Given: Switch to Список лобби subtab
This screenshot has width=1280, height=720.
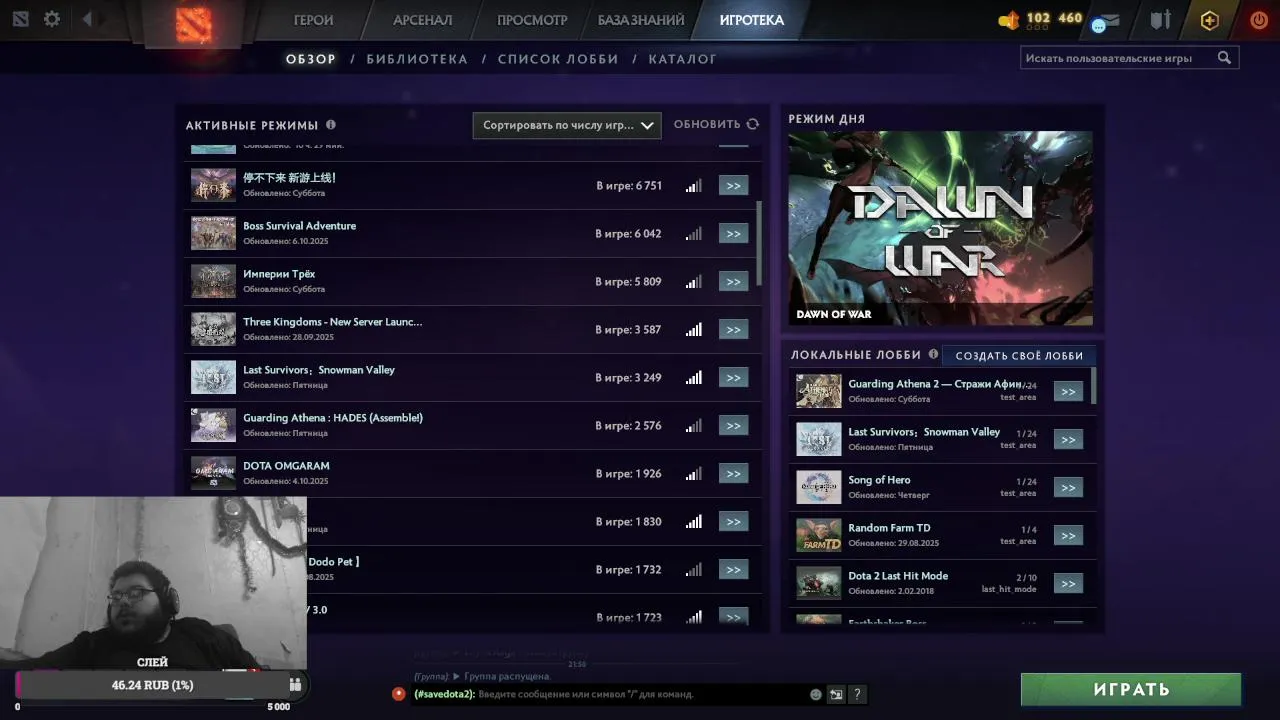Looking at the screenshot, I should point(558,59).
